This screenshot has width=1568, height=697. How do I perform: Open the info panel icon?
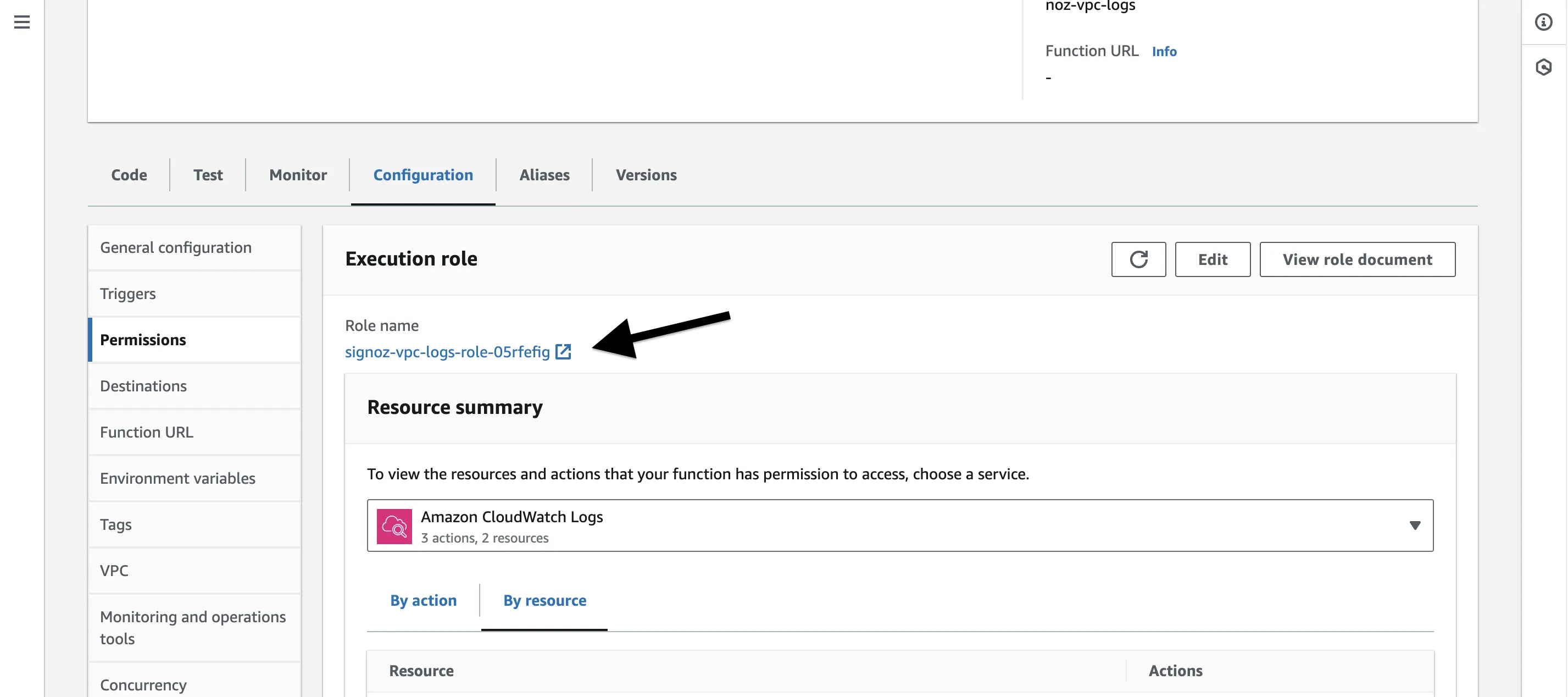[x=1544, y=23]
